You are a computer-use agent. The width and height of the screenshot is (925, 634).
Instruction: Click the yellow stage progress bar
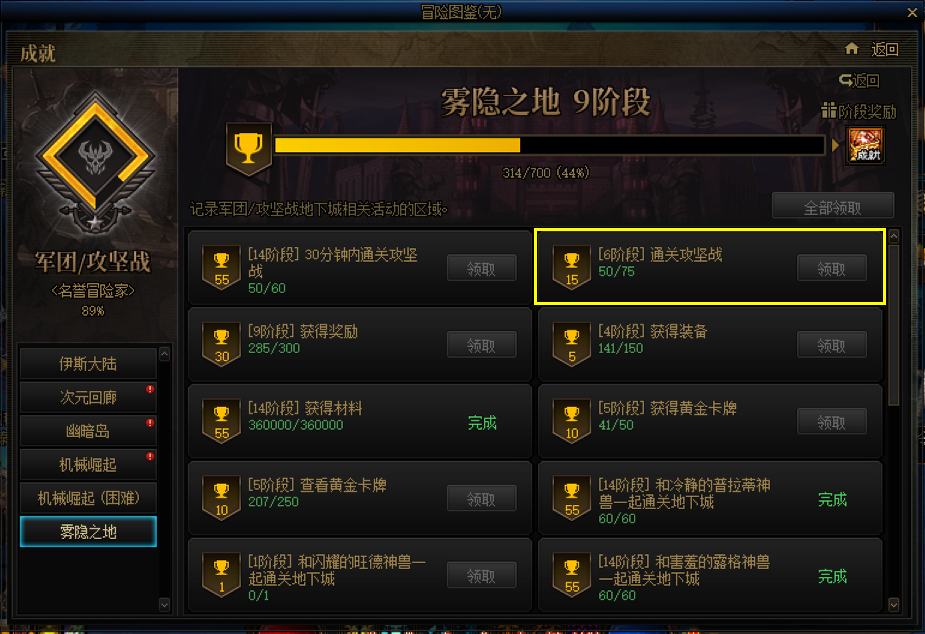(549, 145)
